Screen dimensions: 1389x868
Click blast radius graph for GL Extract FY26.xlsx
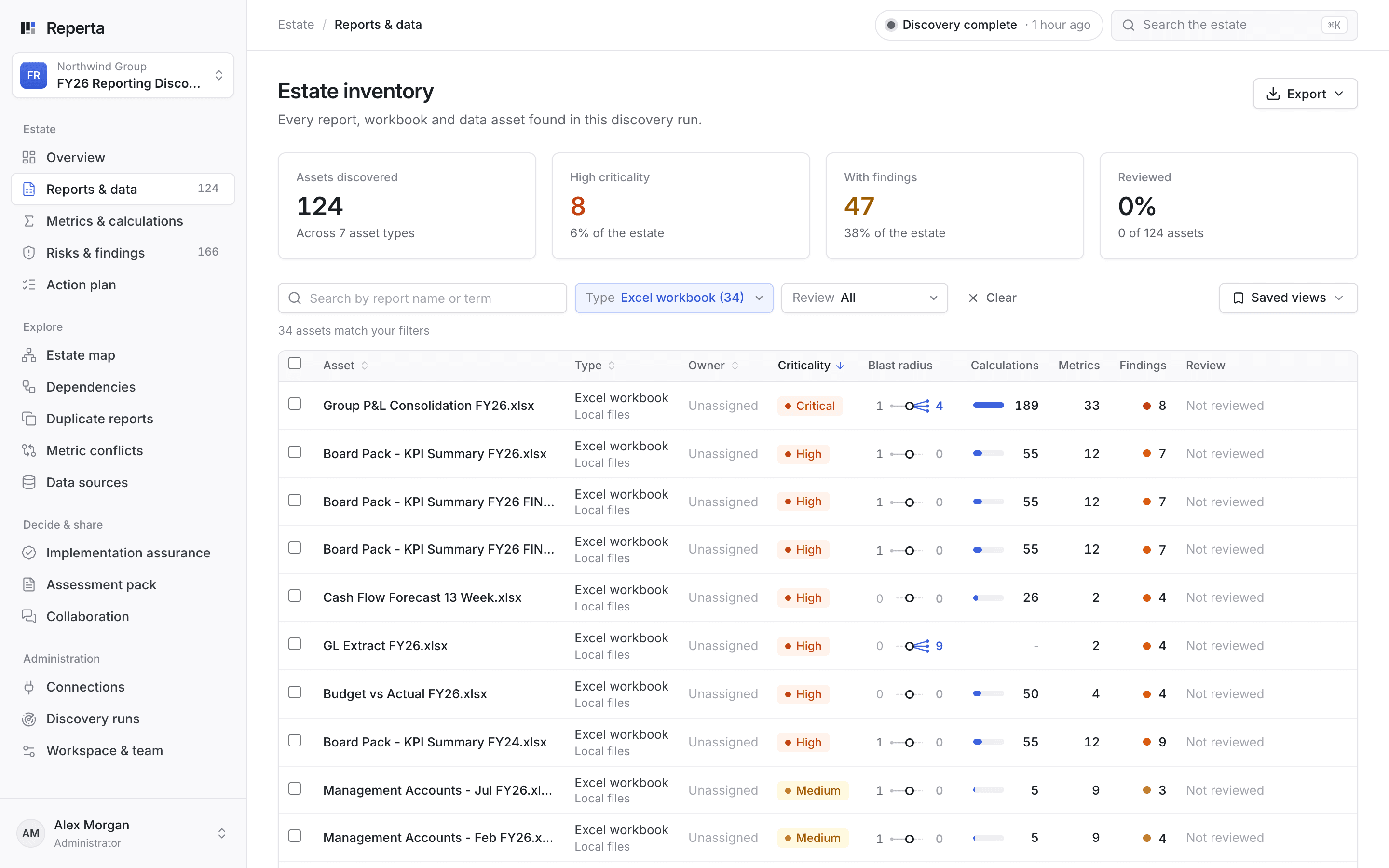tap(917, 646)
